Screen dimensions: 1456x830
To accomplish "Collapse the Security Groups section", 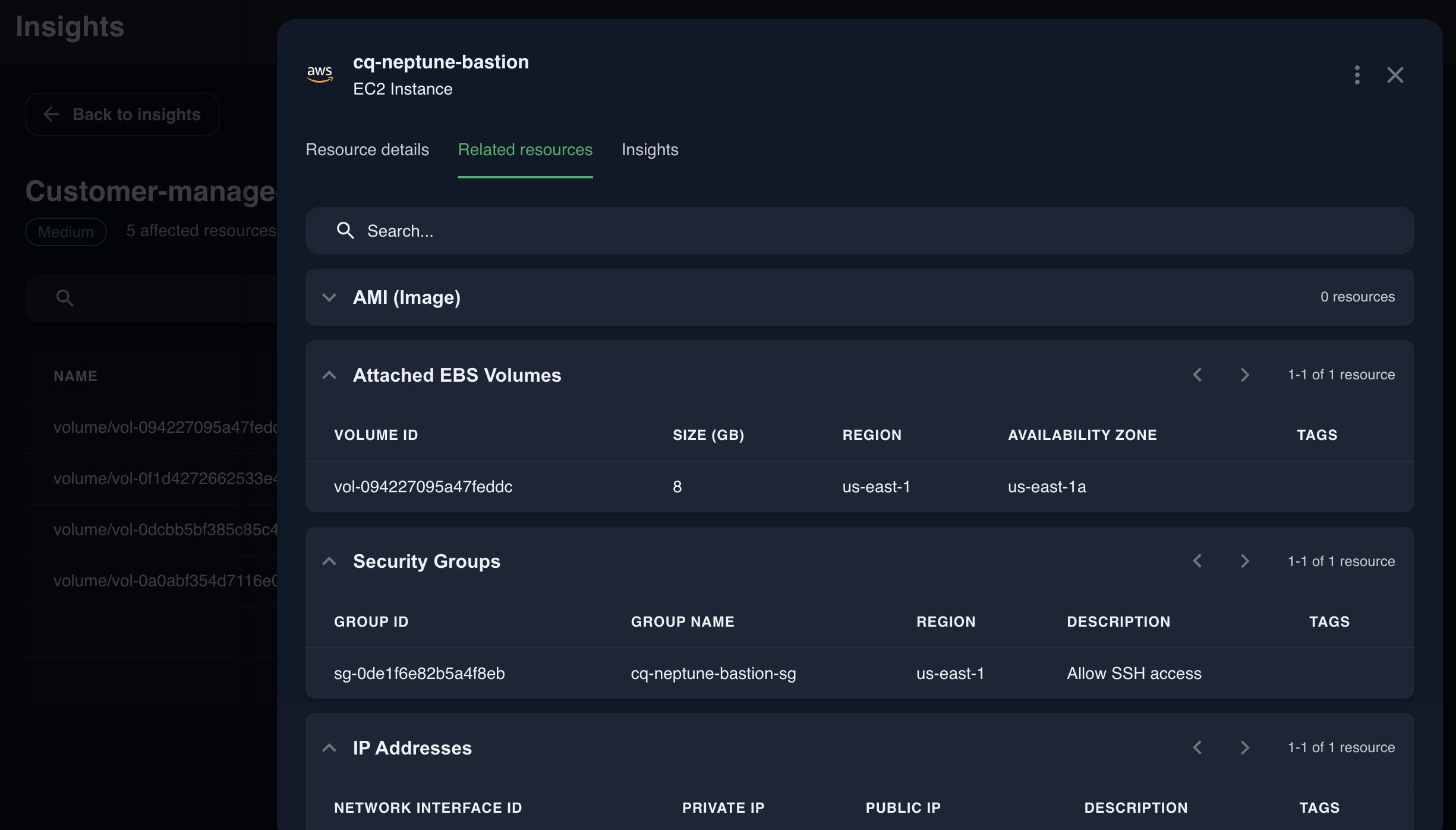I will 329,561.
